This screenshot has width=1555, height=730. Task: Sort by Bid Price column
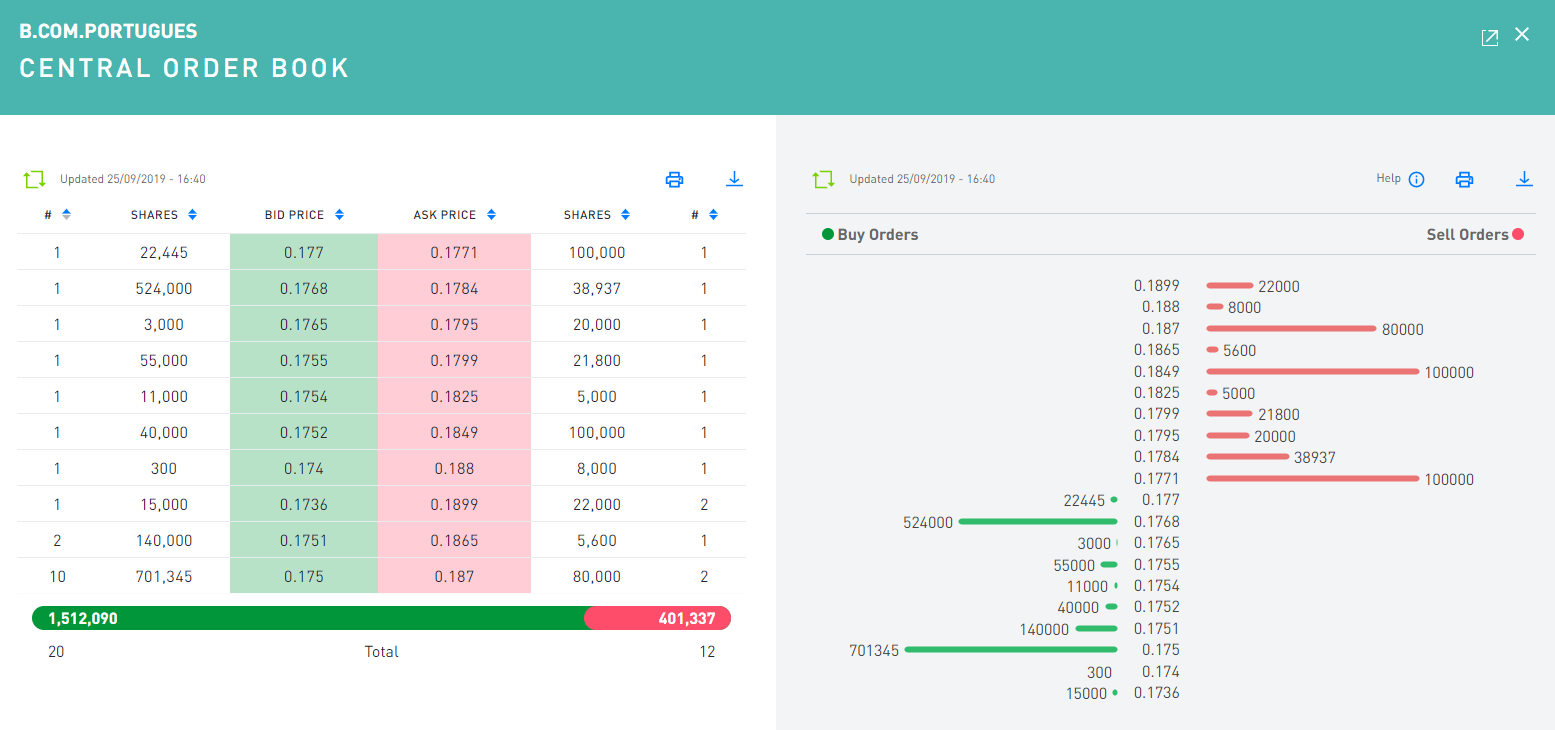(x=304, y=215)
